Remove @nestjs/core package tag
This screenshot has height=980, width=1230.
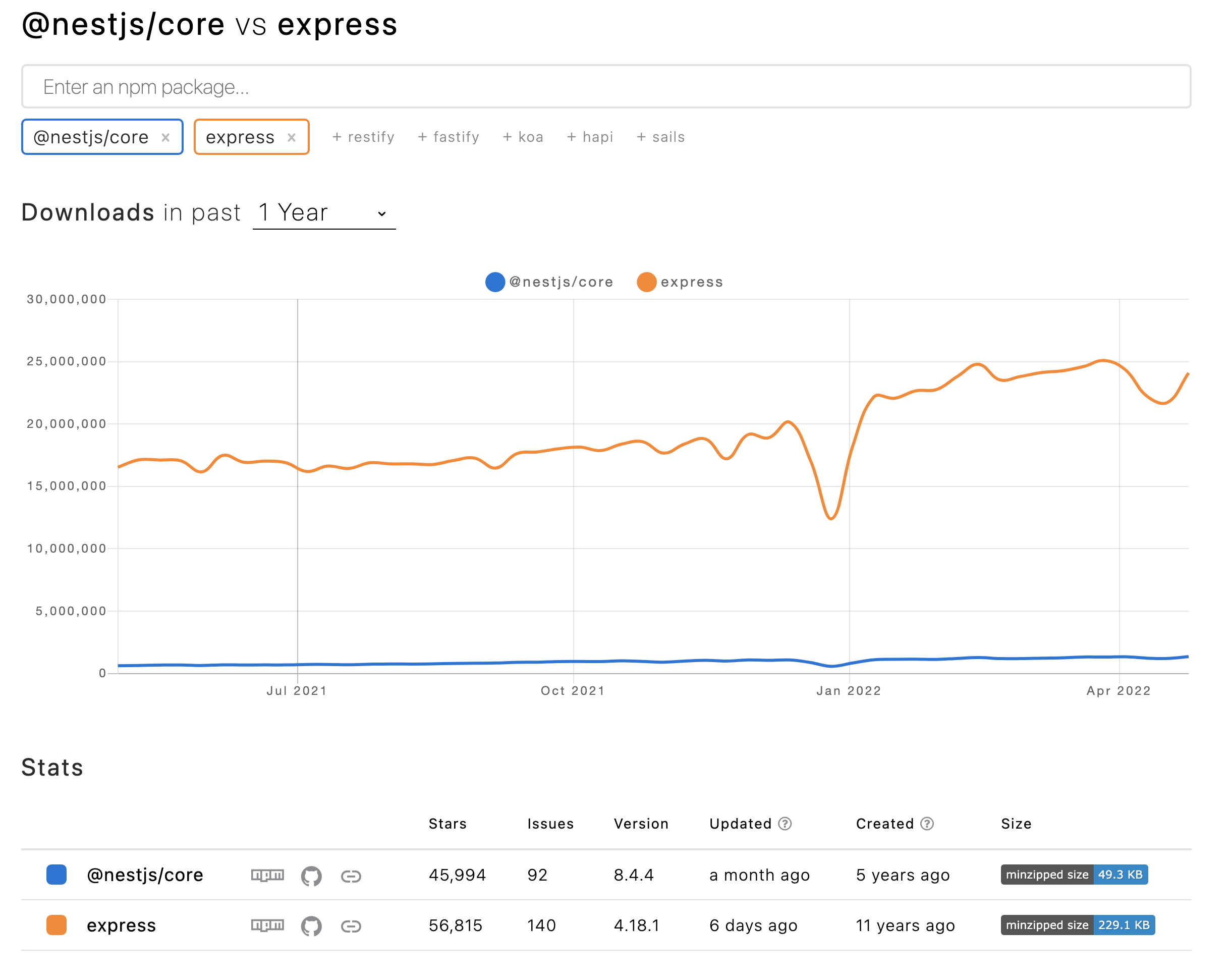tap(165, 138)
